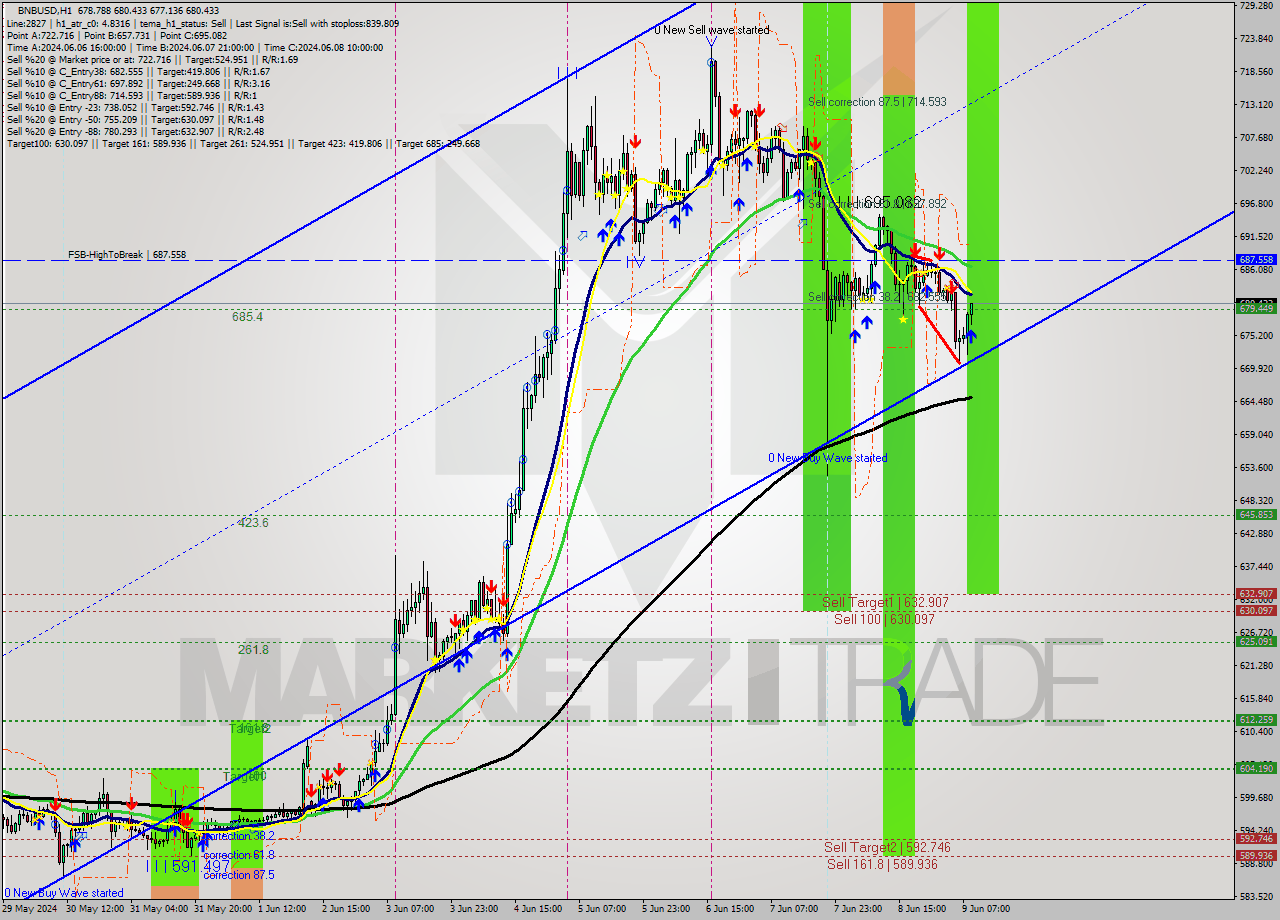Click the '8 Jun 15:00' time axis label
Image resolution: width=1280 pixels, height=920 pixels.
tap(921, 909)
